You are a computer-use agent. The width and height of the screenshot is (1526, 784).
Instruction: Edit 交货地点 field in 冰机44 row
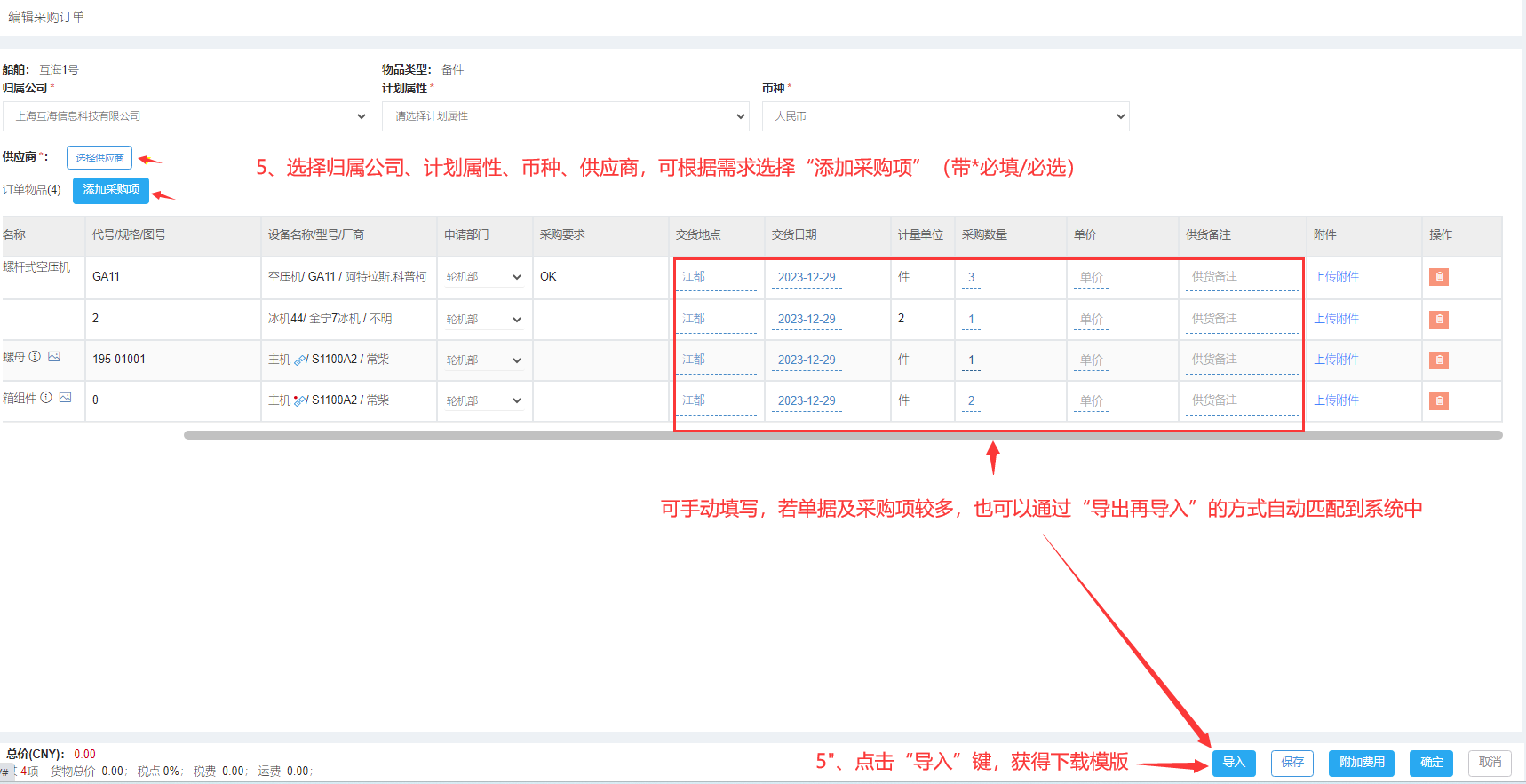click(x=716, y=320)
